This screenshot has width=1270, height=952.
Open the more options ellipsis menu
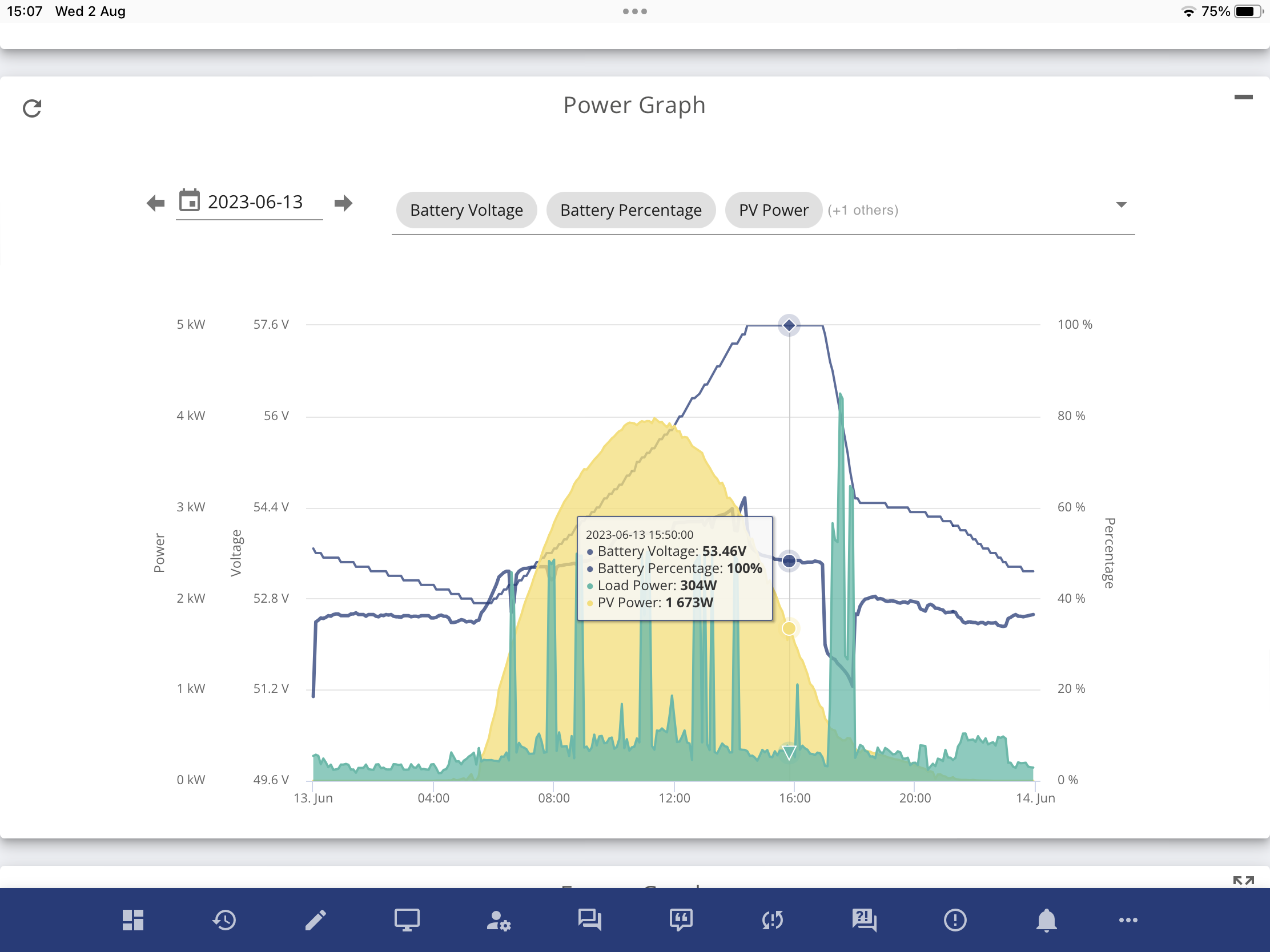(x=1128, y=921)
